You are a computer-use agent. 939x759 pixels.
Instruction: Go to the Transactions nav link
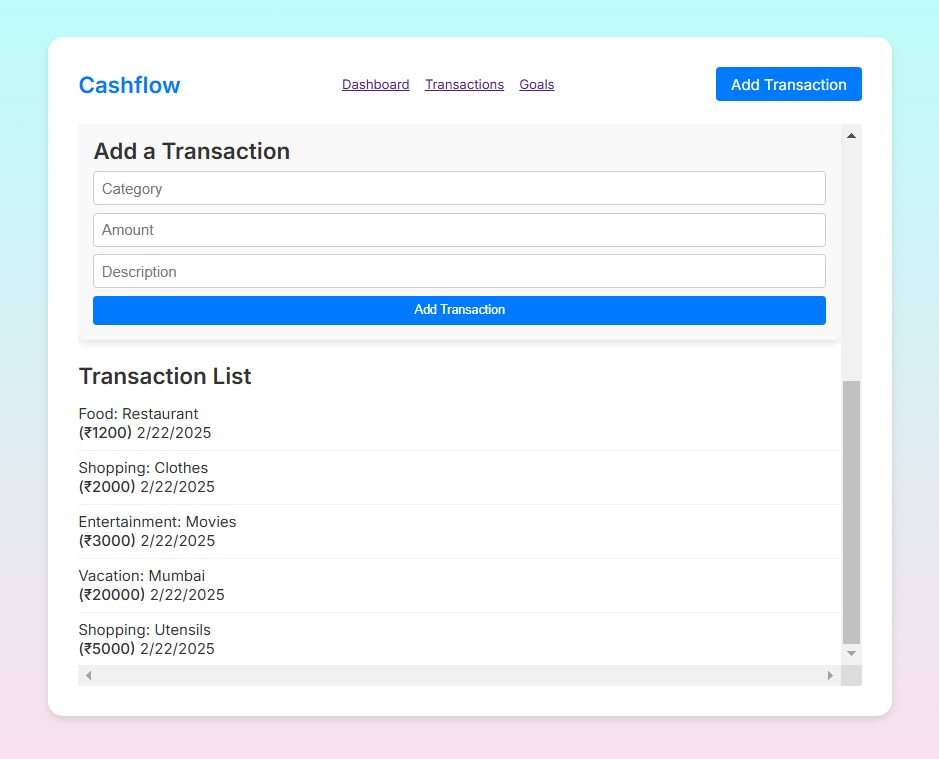[464, 85]
